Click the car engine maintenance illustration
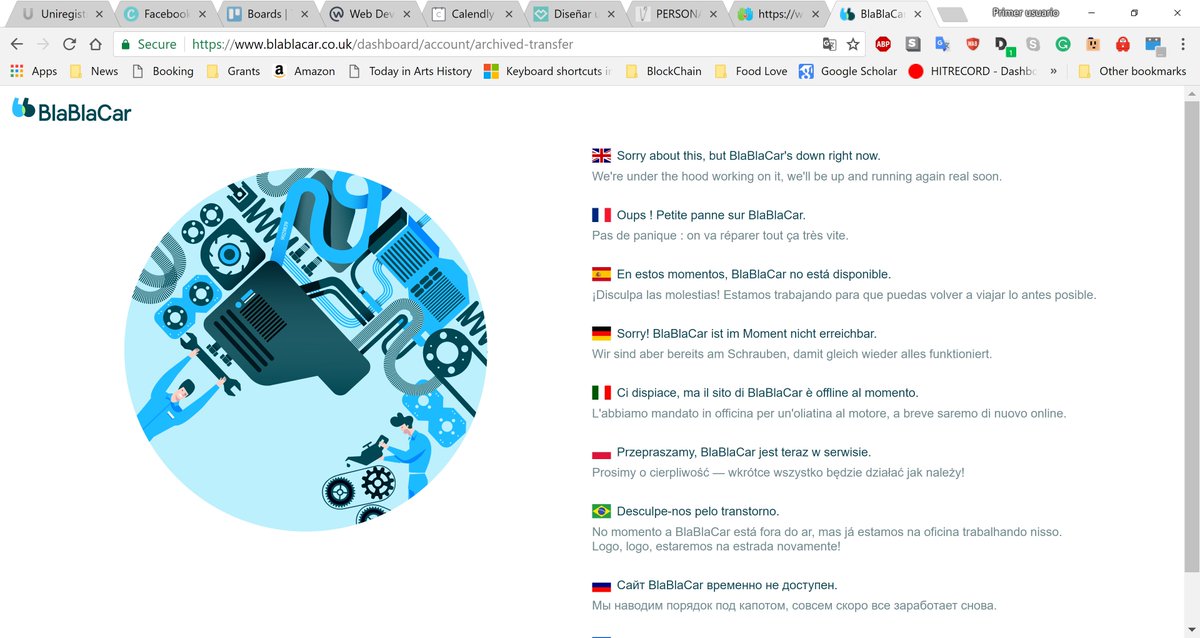1200x638 pixels. [x=306, y=349]
